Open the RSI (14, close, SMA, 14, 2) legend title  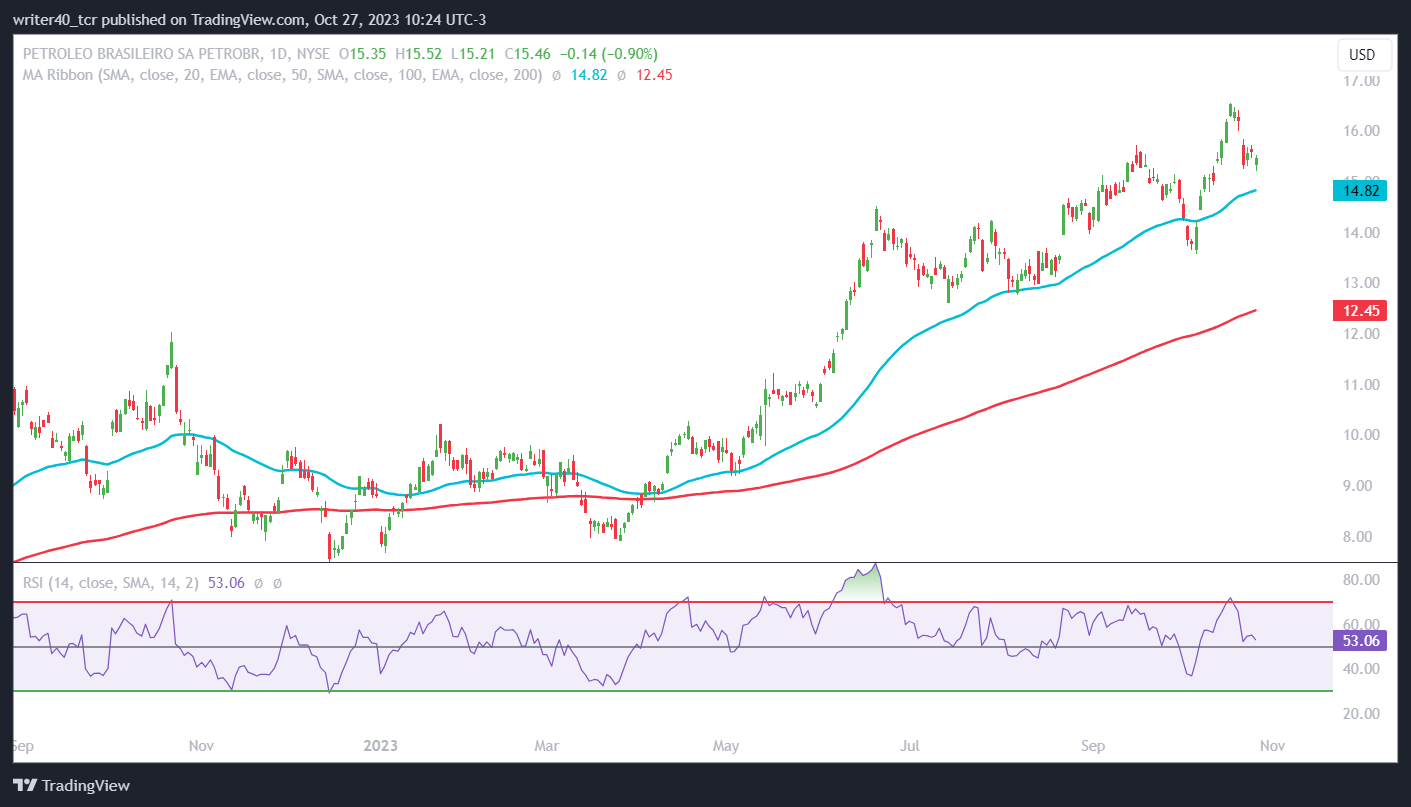111,582
